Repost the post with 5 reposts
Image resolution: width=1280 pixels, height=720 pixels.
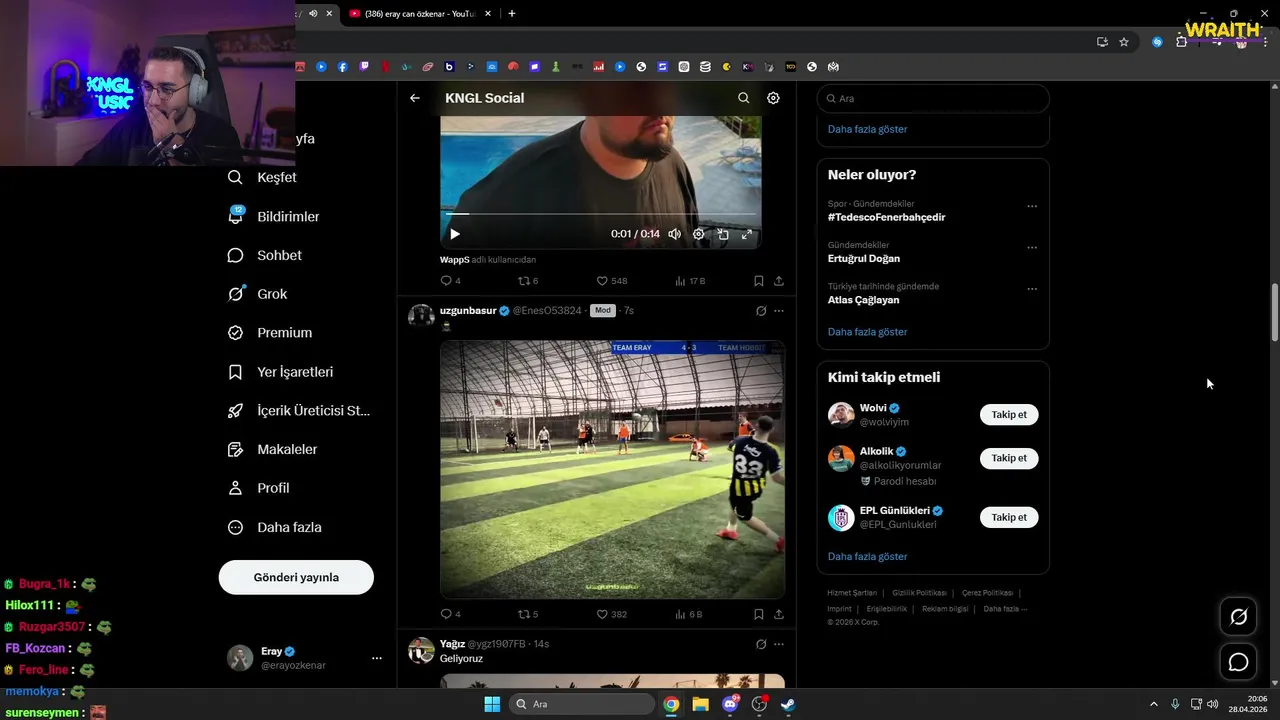tap(528, 614)
